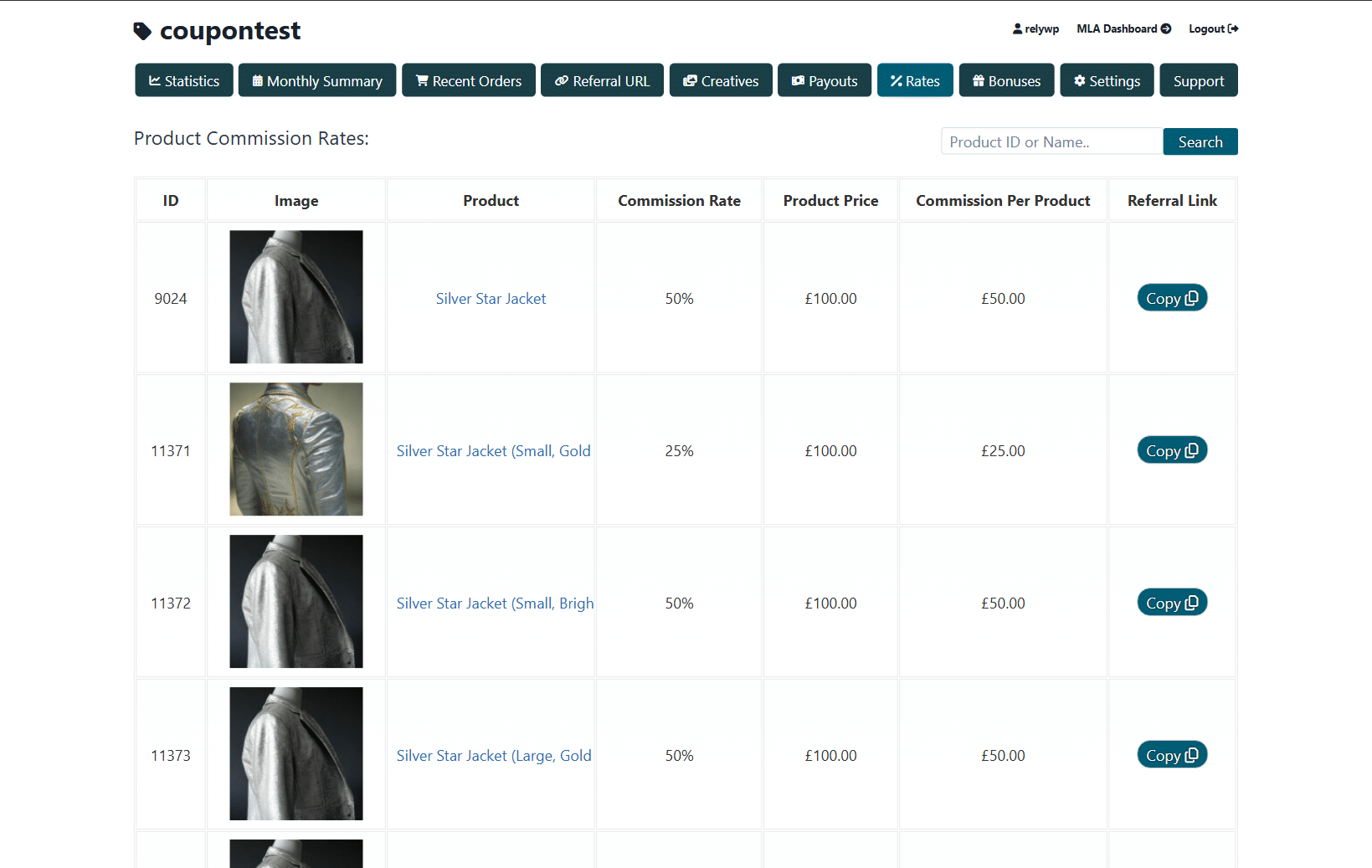Click the product image for ID 11372

point(296,602)
